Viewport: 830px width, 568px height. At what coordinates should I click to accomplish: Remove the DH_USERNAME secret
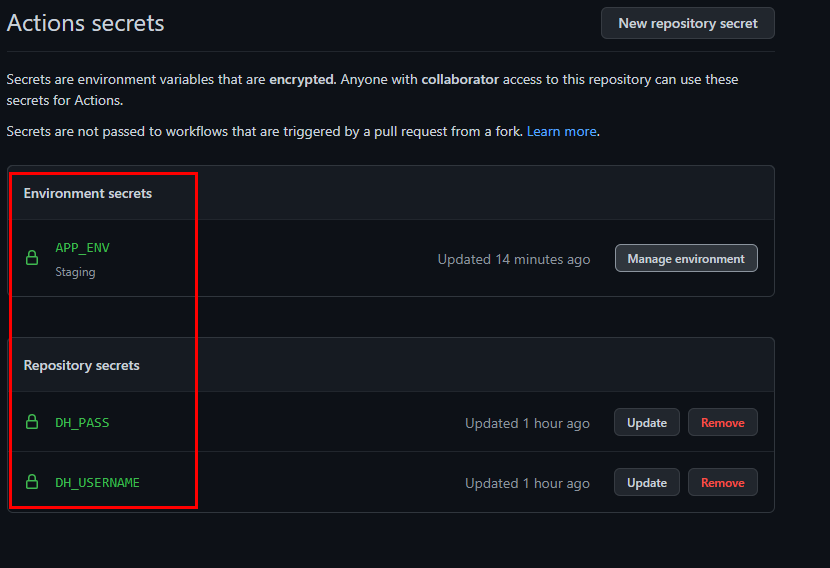click(x=723, y=482)
